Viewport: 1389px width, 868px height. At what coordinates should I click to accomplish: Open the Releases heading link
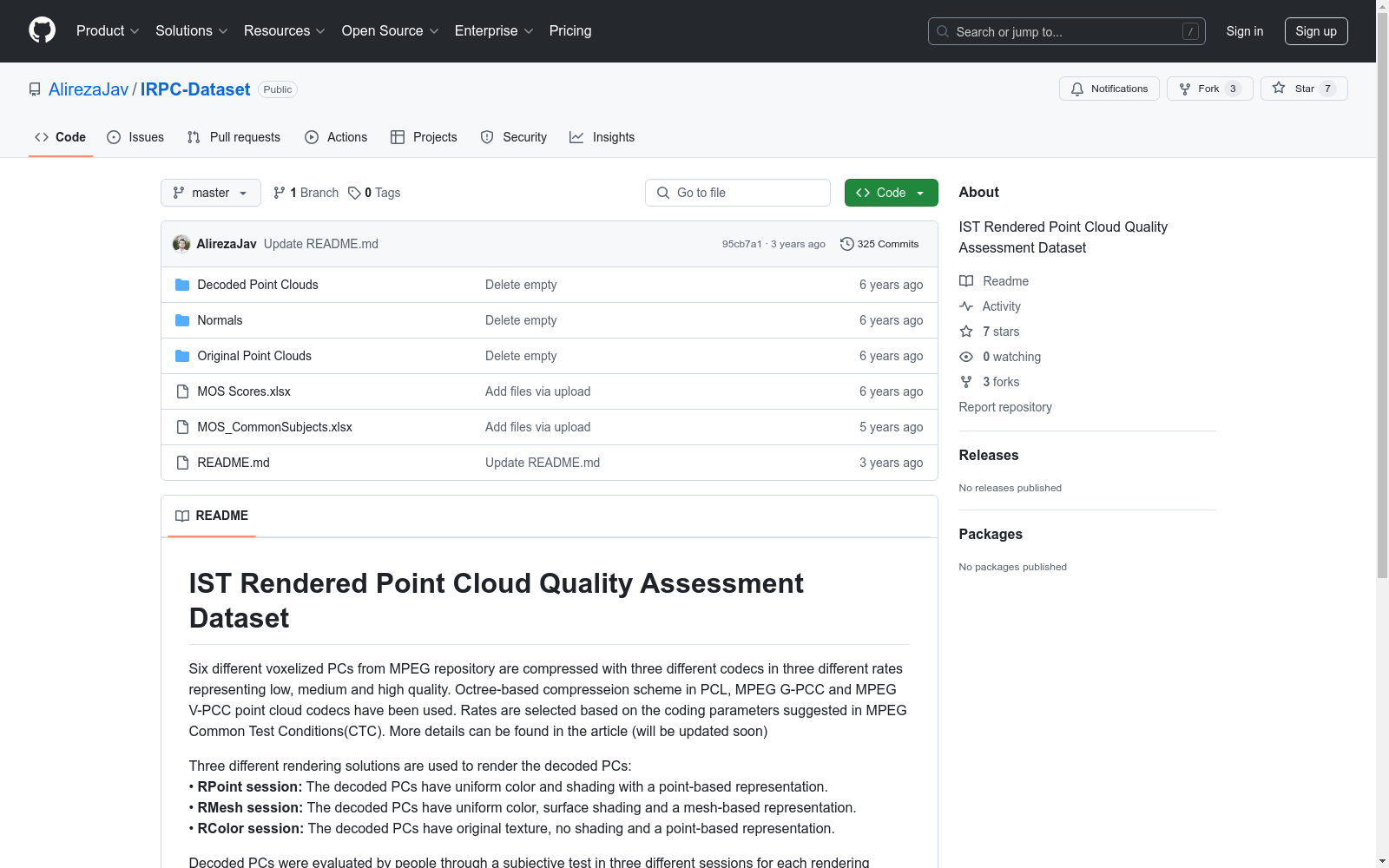tap(989, 456)
